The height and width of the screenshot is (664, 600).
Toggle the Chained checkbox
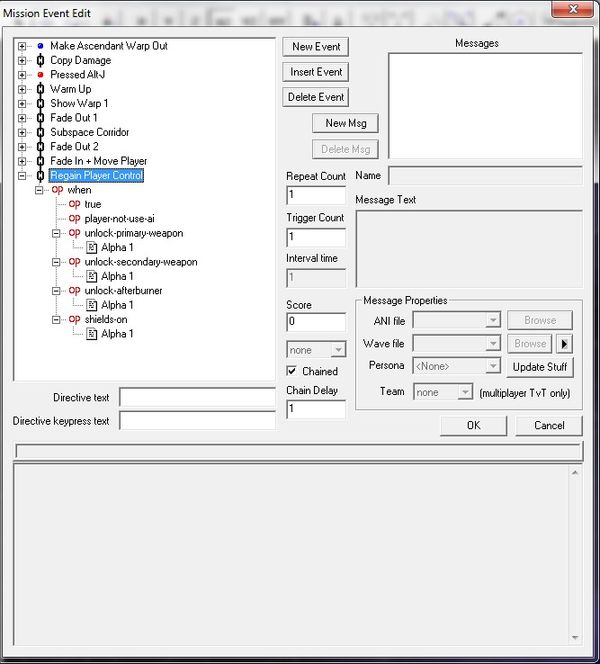293,371
